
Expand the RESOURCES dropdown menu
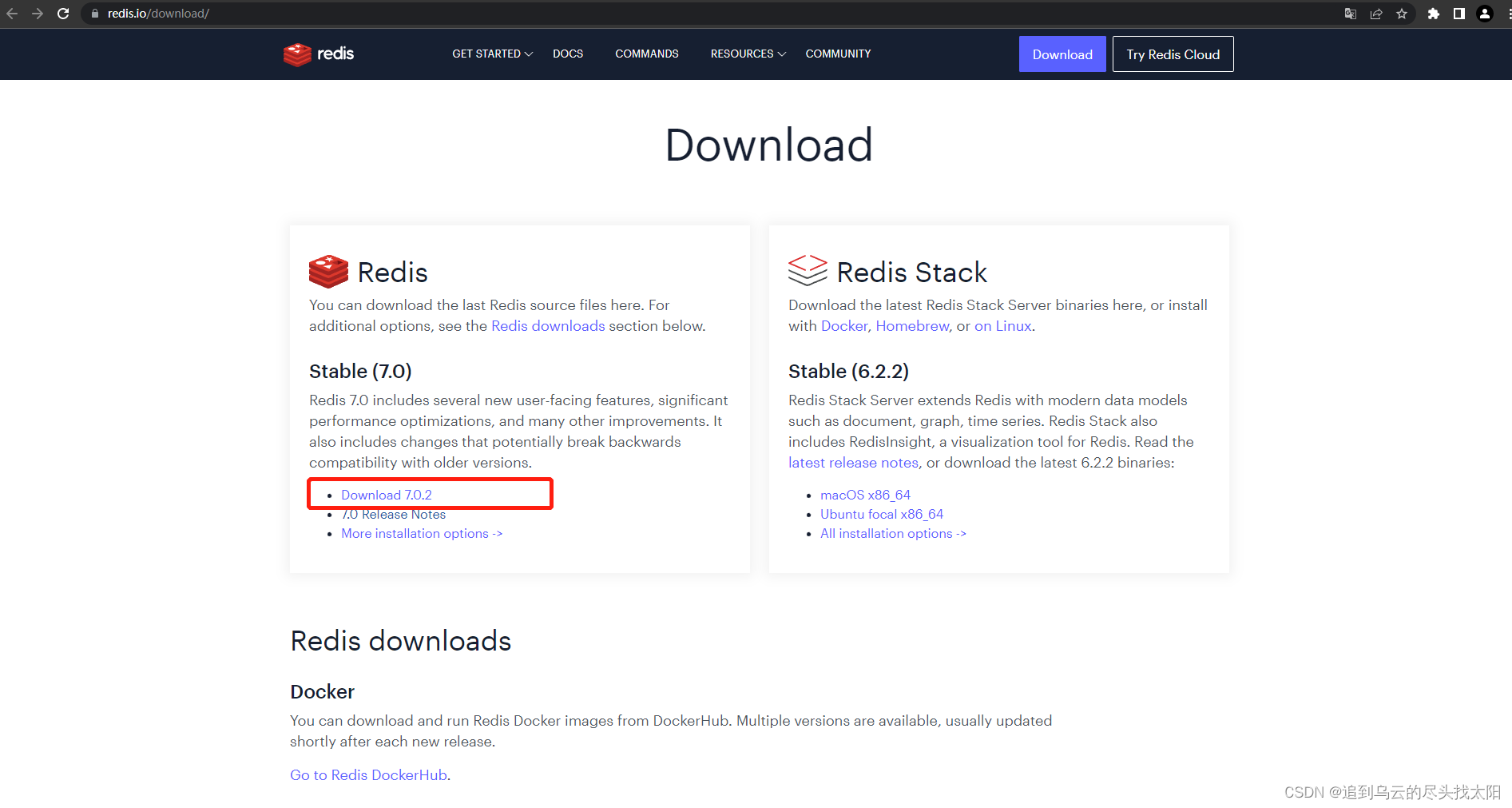pyautogui.click(x=748, y=54)
